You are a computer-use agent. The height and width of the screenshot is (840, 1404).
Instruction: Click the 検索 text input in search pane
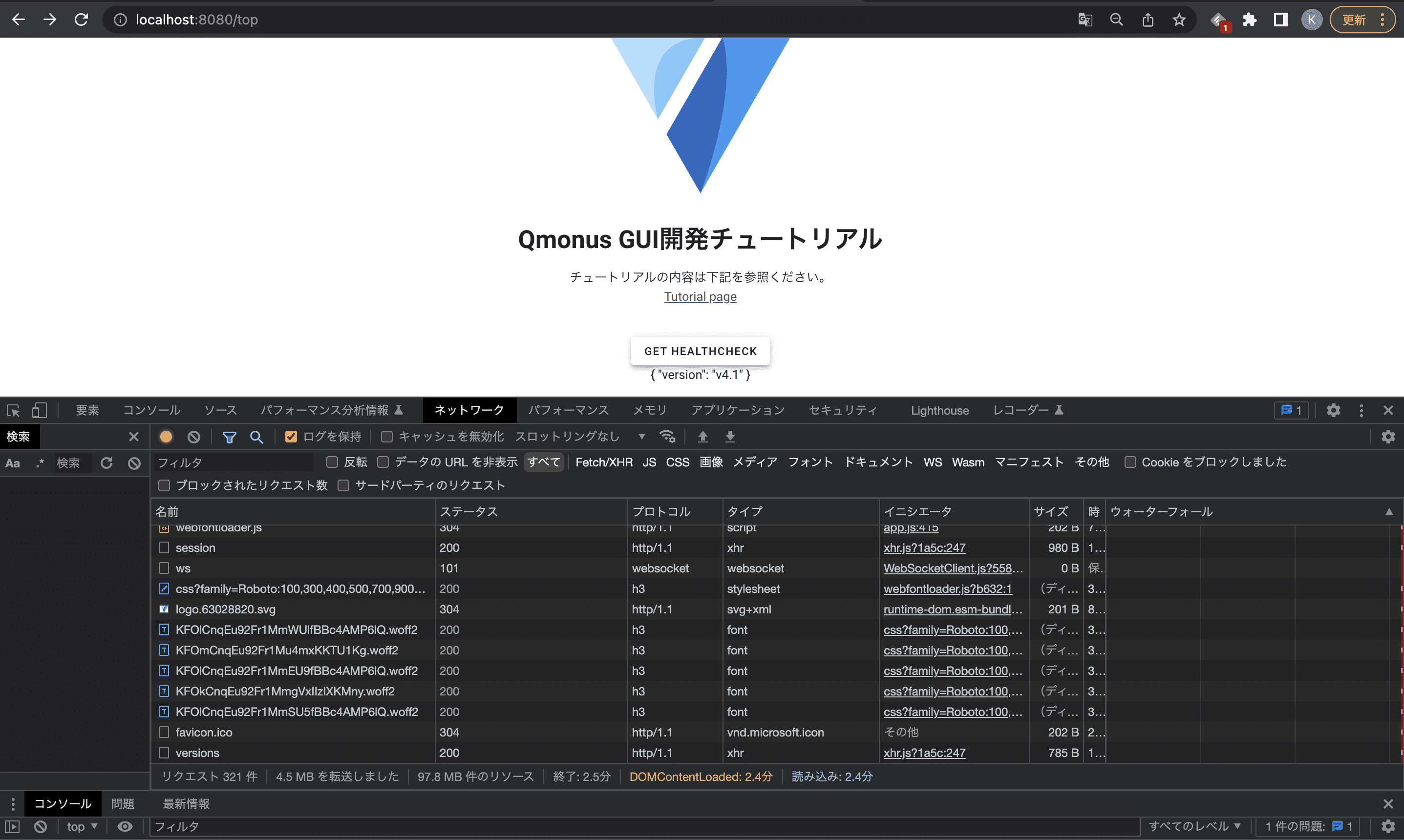pos(72,463)
